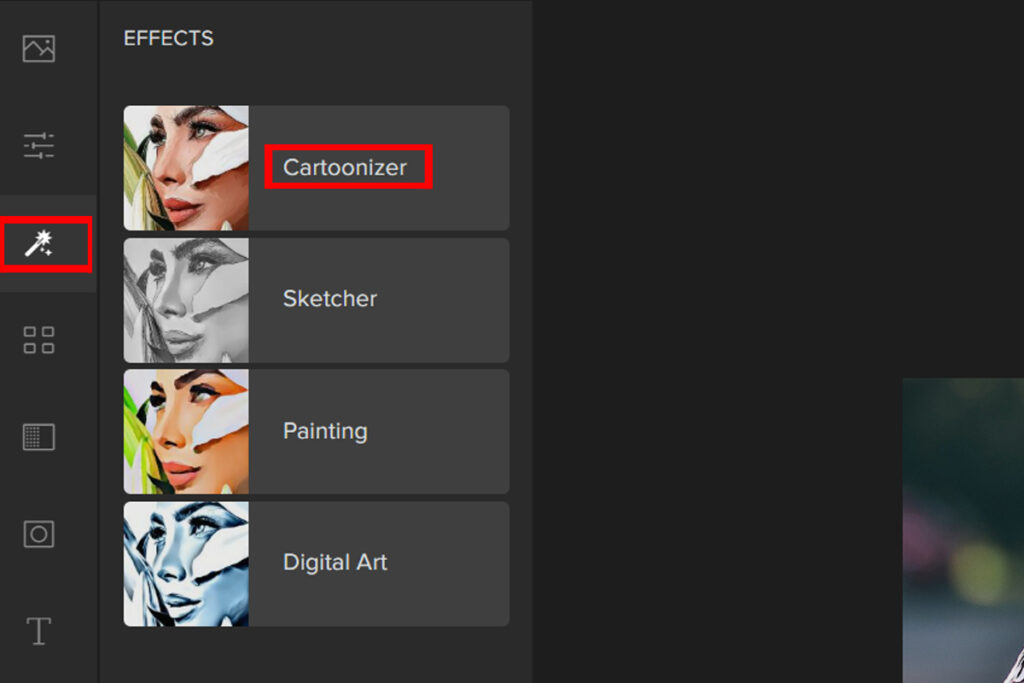Open the circle-in-square frames icon

click(39, 533)
